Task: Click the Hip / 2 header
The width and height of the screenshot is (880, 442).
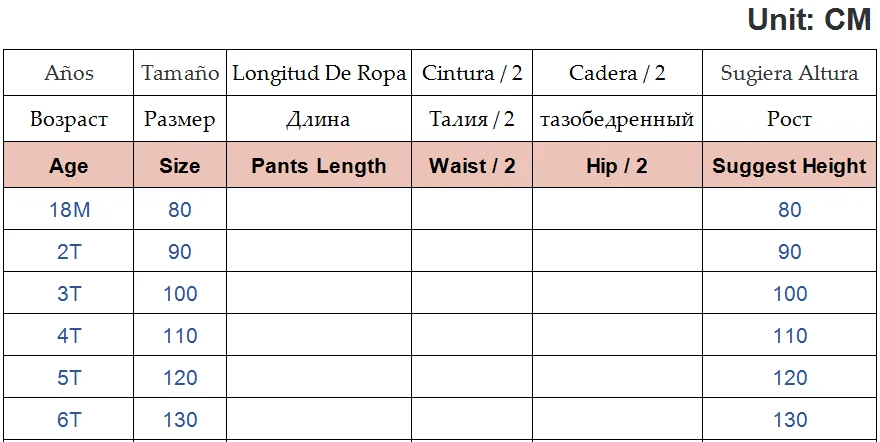Action: [617, 166]
